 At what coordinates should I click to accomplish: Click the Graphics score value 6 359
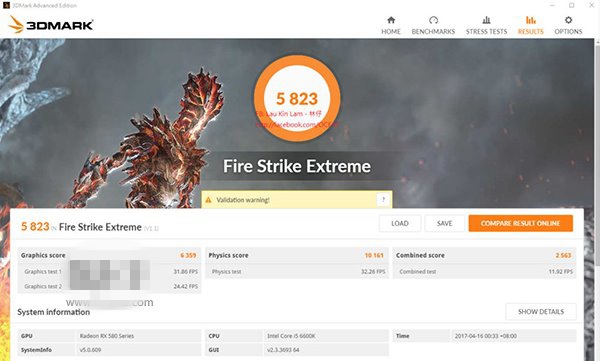(188, 255)
